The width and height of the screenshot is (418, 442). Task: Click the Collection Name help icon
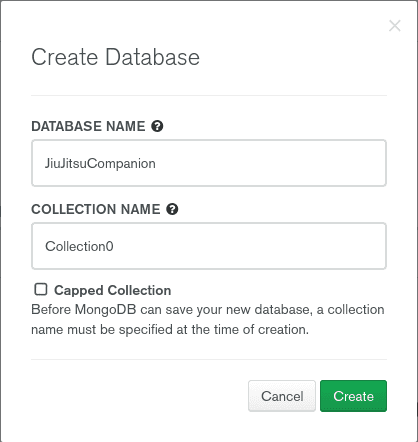[x=172, y=209]
